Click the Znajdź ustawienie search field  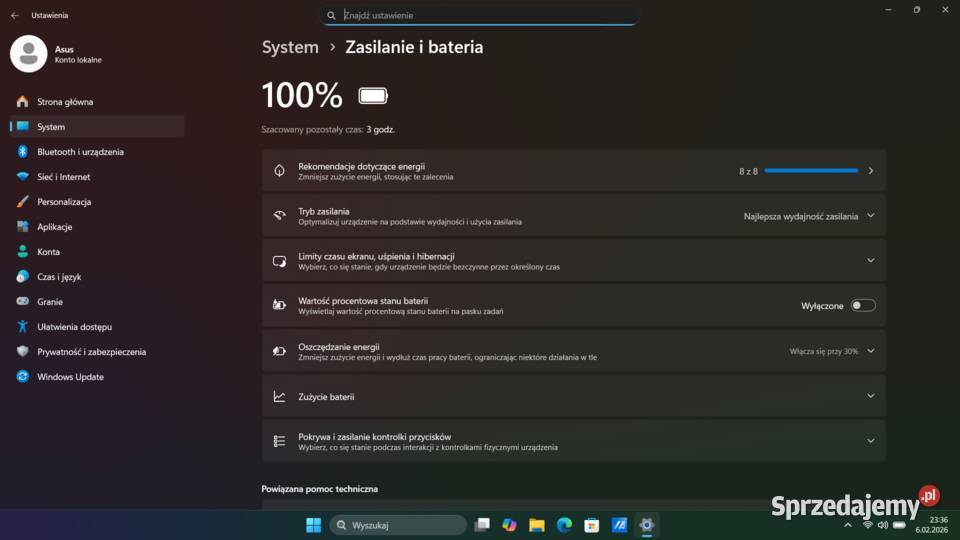(x=479, y=15)
